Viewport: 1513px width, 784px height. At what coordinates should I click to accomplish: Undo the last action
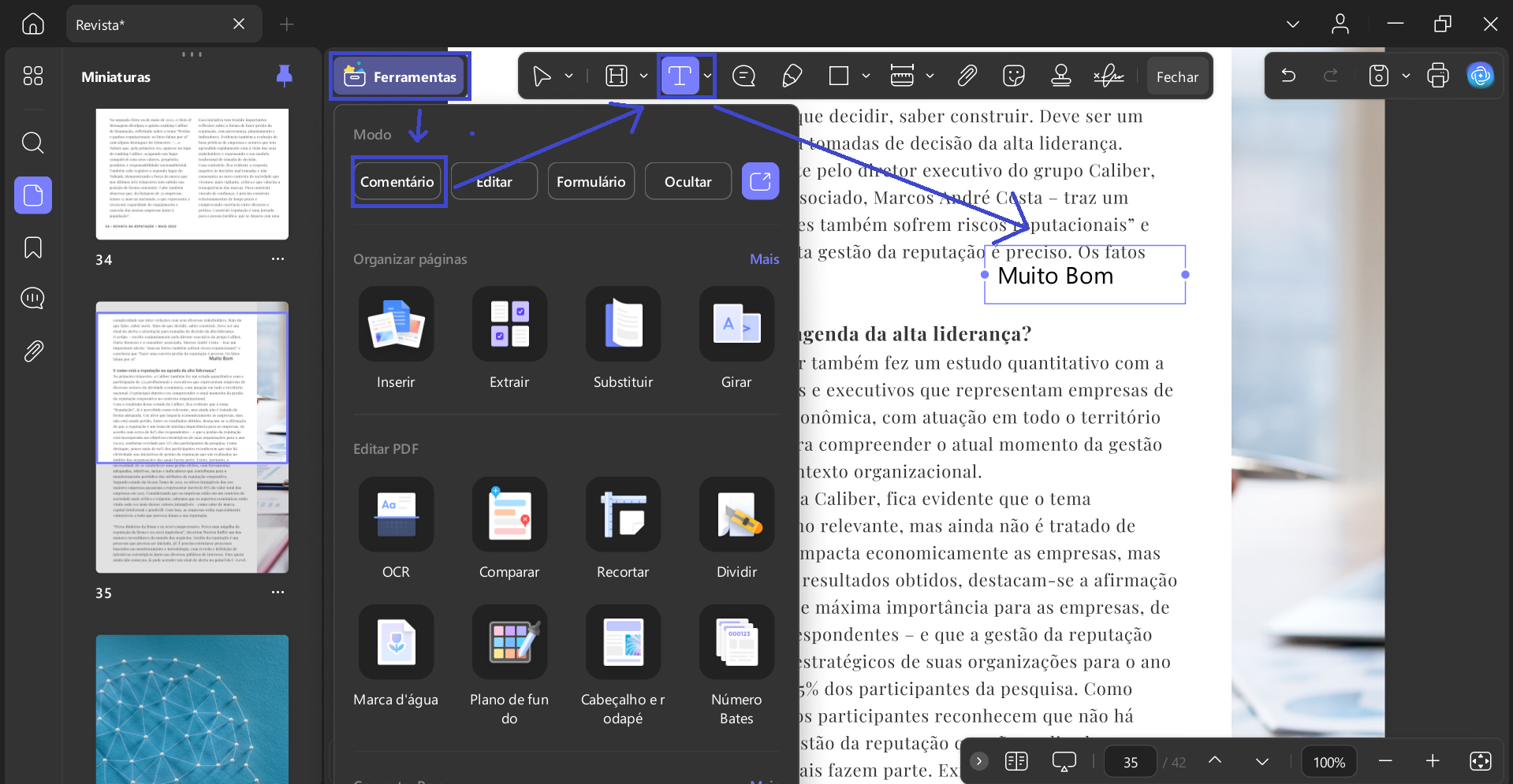[1288, 76]
